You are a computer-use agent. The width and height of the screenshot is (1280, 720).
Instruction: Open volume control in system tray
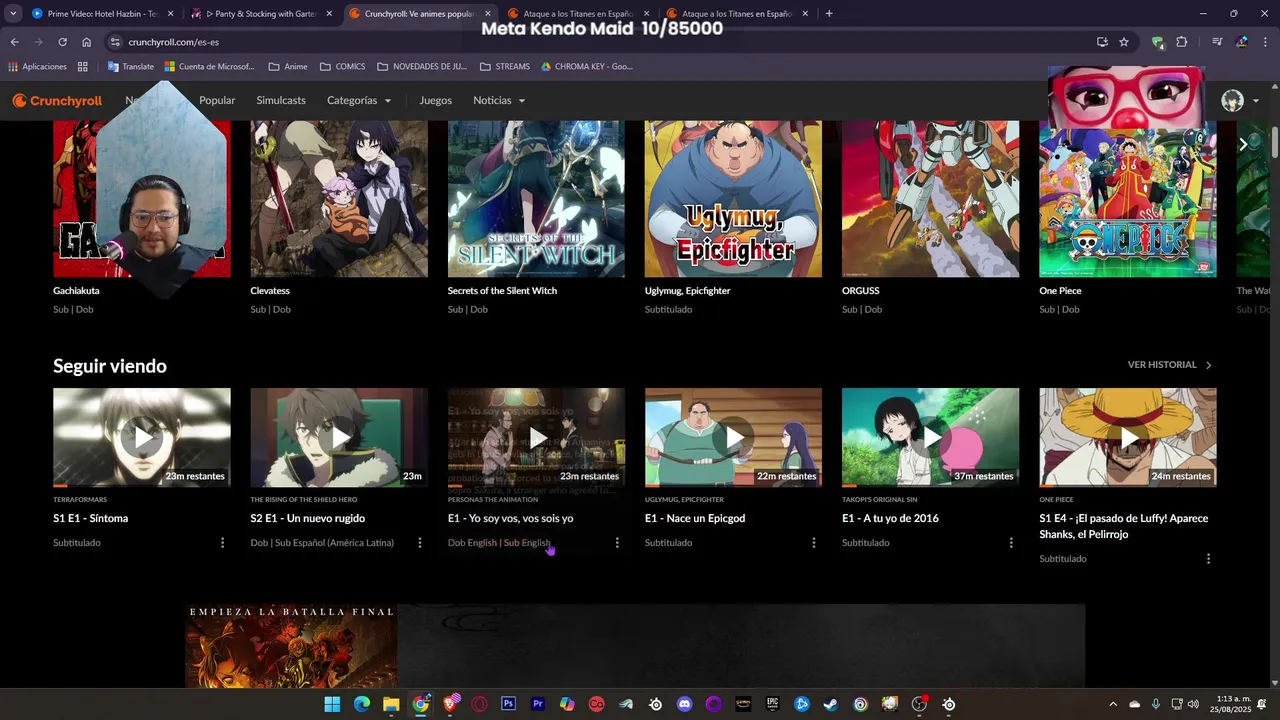click(x=1193, y=704)
